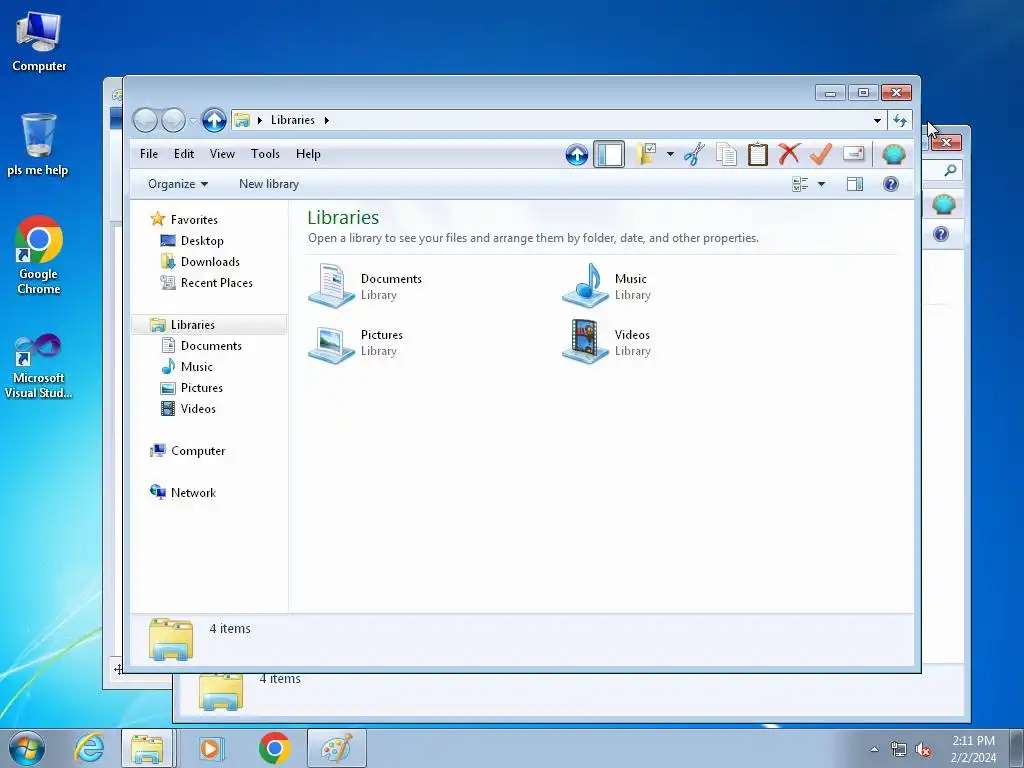
Task: Click the blue Up icon next to the Help menu
Action: (x=576, y=155)
